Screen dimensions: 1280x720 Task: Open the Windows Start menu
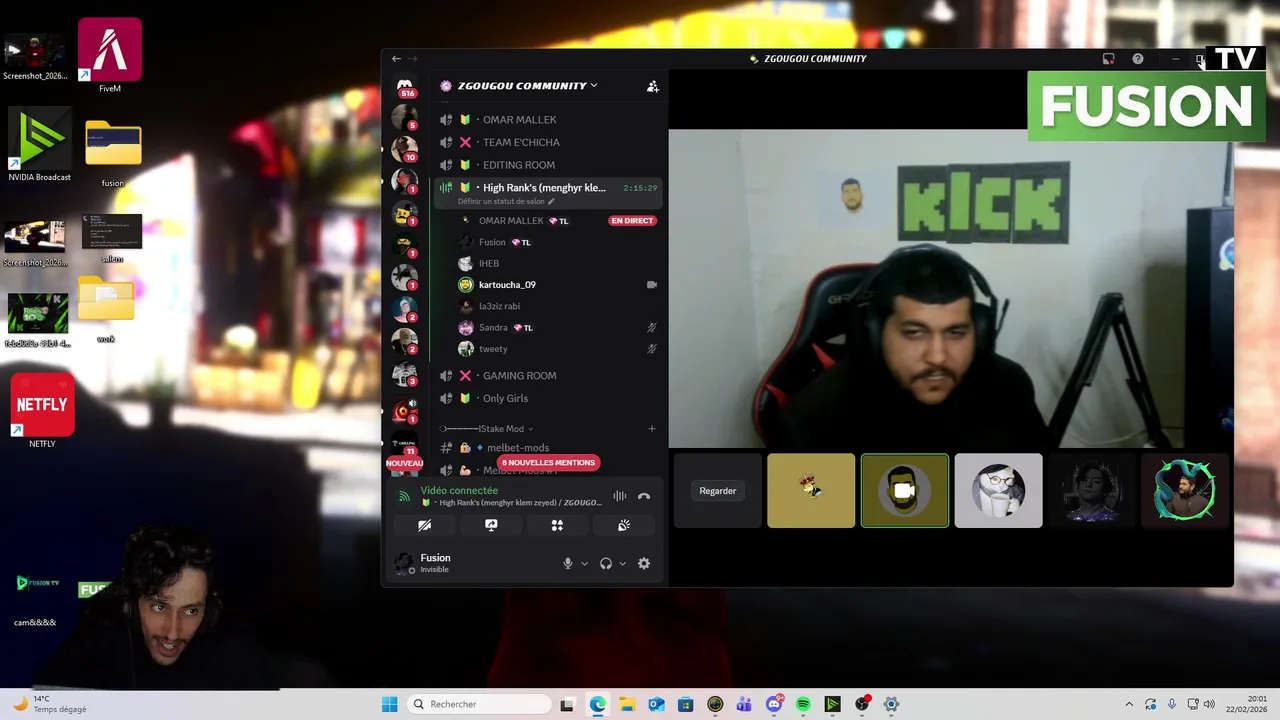(x=390, y=704)
